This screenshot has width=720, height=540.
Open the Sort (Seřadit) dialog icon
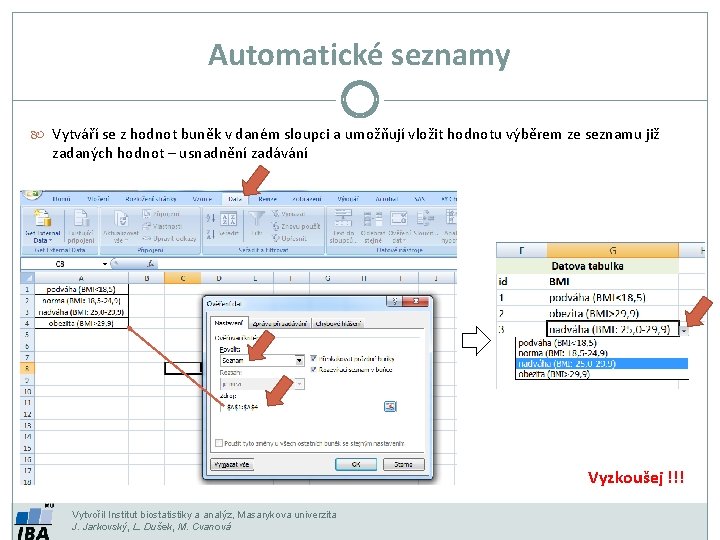pos(228,219)
